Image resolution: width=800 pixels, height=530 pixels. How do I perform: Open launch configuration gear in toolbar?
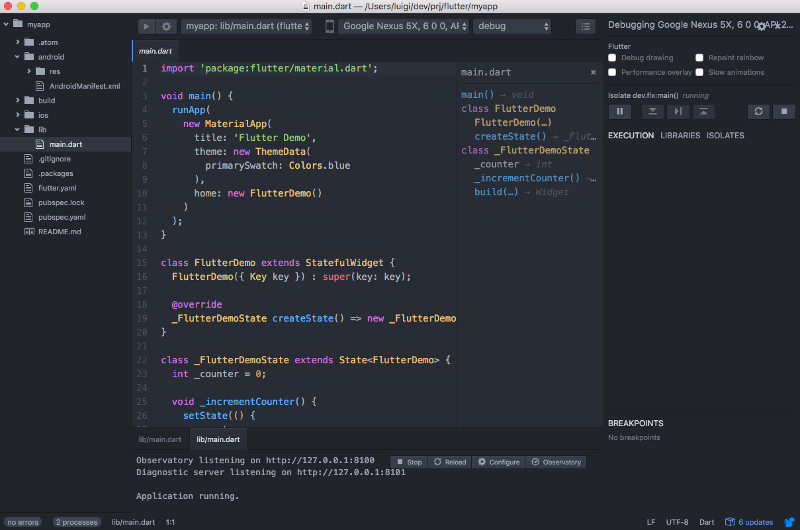pos(167,26)
